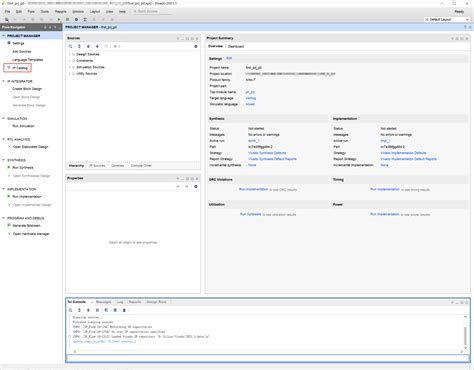This screenshot has height=370, width=474.
Task: Open the Tools menu
Action: pyautogui.click(x=45, y=11)
